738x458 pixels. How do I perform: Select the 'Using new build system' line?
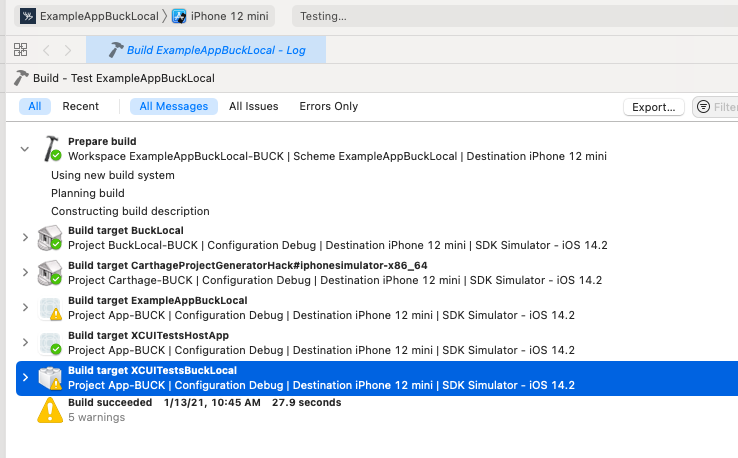click(113, 175)
